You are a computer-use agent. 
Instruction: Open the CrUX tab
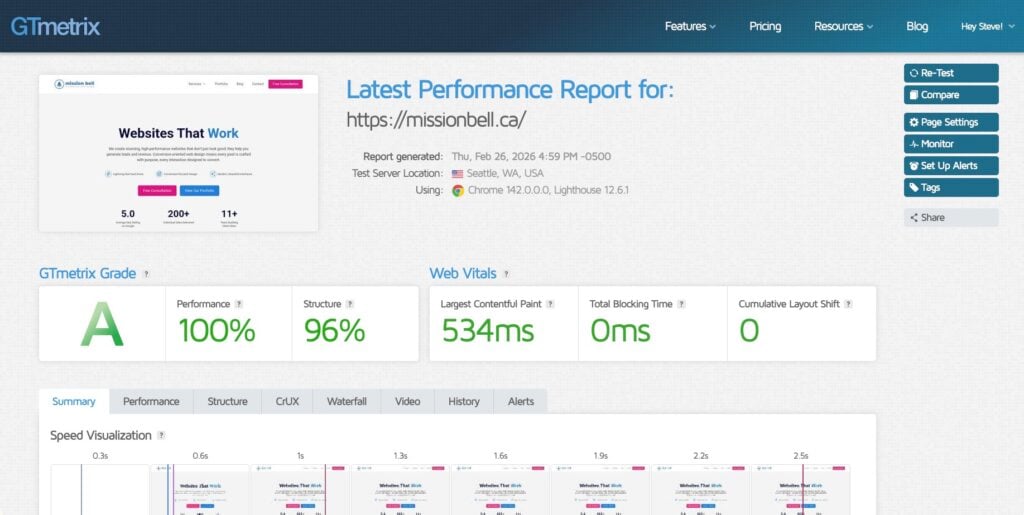(x=287, y=401)
